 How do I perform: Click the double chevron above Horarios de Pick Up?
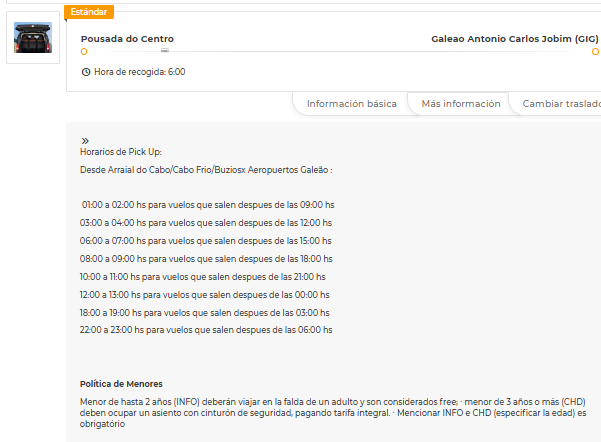pos(85,141)
